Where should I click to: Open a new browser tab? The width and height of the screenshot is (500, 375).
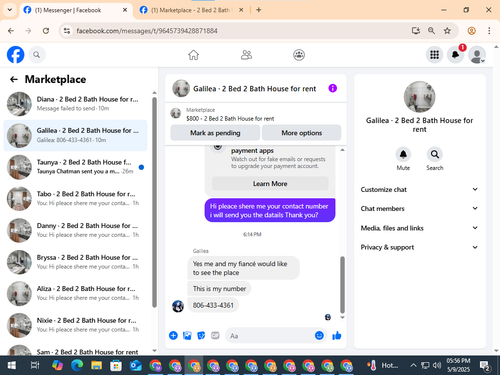pos(259,10)
